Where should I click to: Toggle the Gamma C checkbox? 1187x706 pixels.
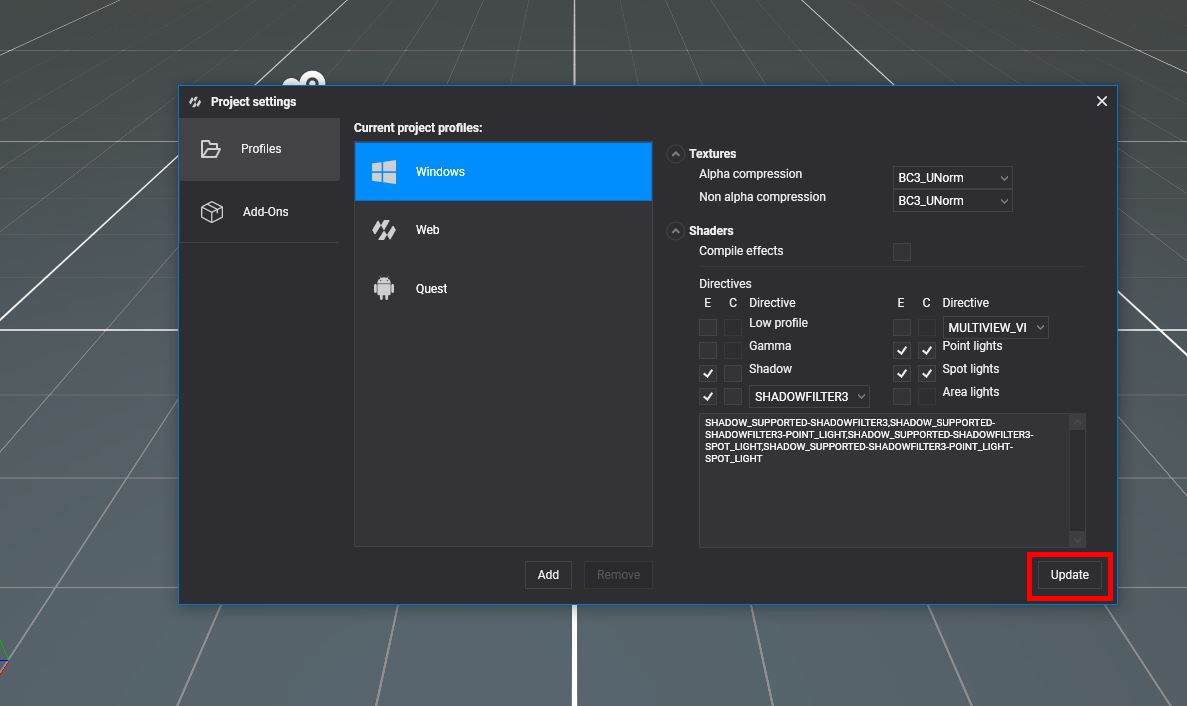coord(733,350)
